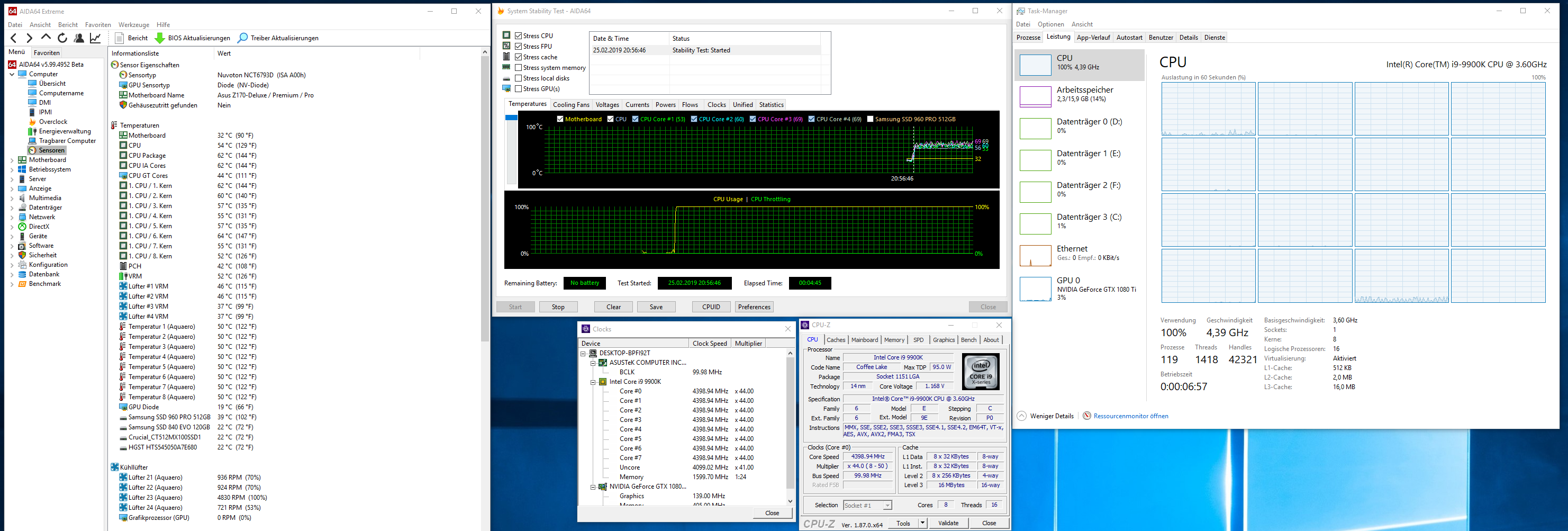Toggle the Motherboard graph legend checkbox
The height and width of the screenshot is (531, 1568).
pos(560,119)
